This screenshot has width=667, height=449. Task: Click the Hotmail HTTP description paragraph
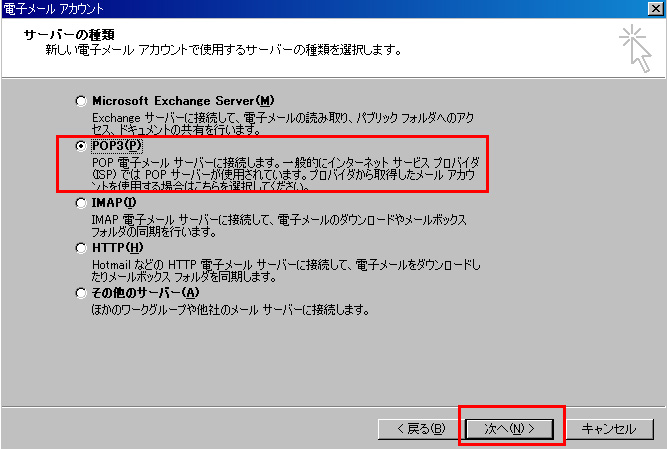point(286,271)
